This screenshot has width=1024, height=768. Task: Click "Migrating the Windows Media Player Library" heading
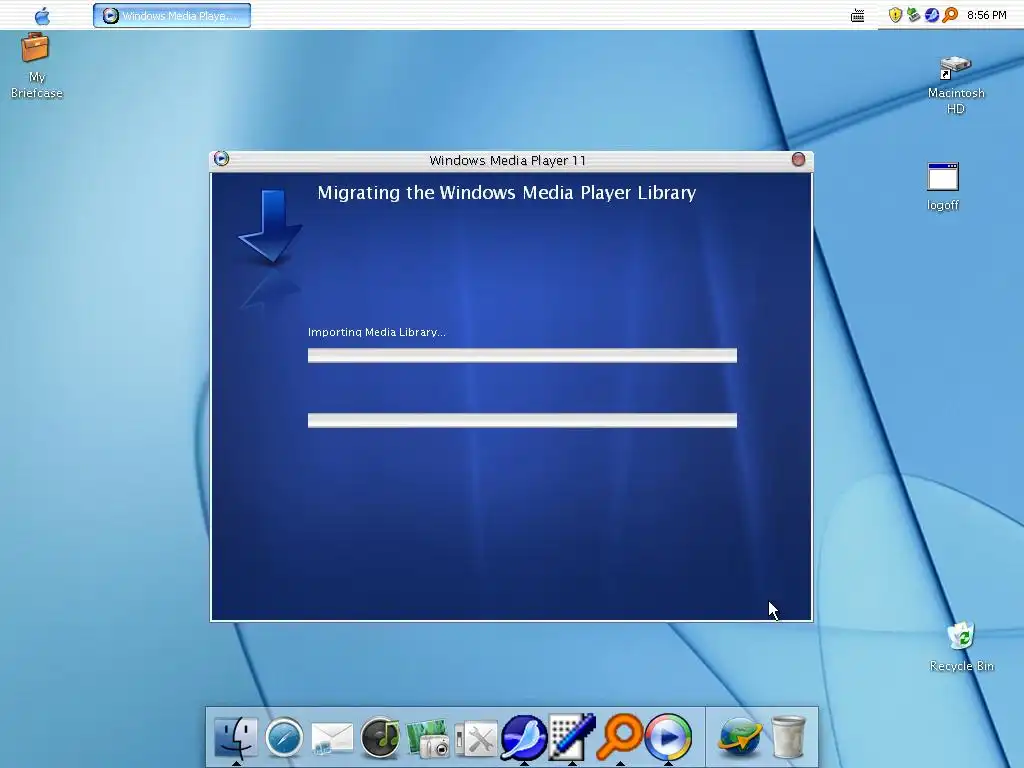[507, 193]
